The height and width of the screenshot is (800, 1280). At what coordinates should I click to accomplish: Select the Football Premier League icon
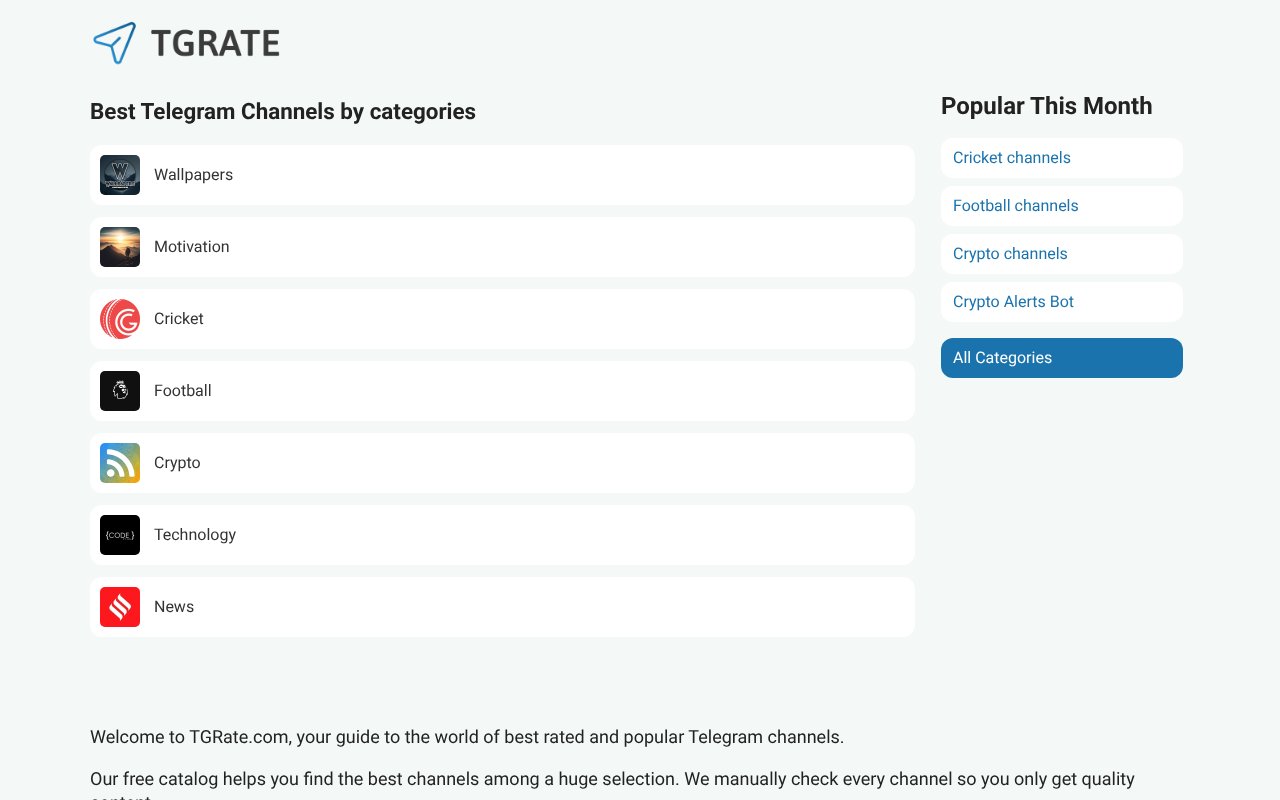tap(120, 390)
